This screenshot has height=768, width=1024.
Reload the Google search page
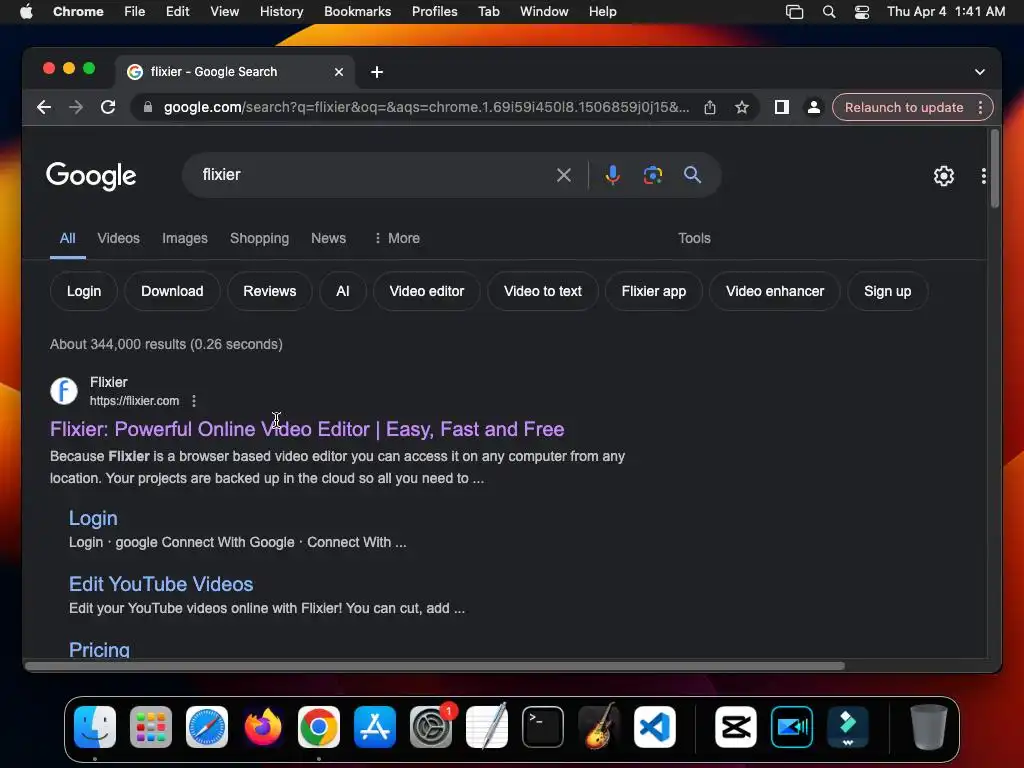point(108,107)
